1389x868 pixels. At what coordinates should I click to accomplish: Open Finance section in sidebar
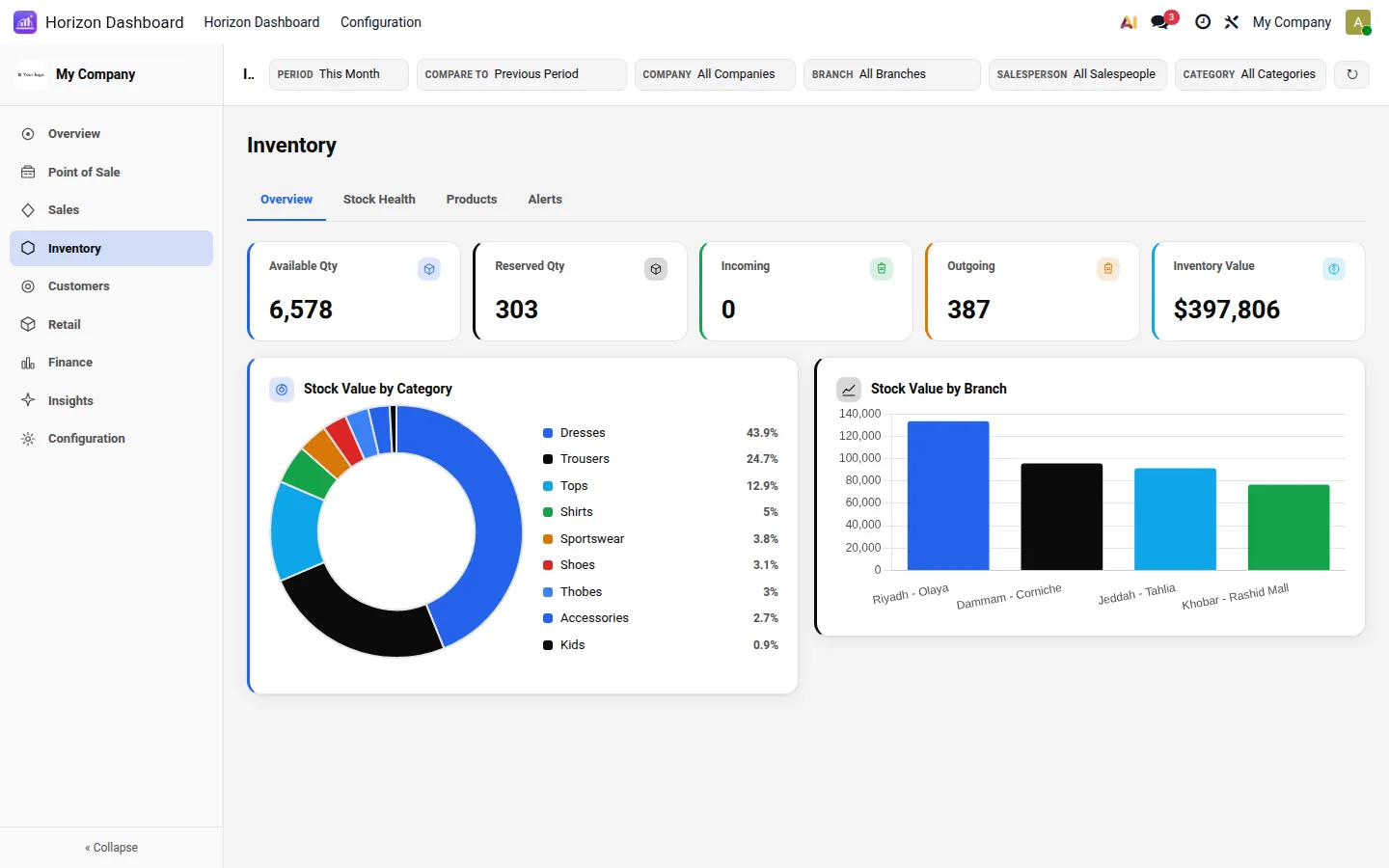point(111,363)
